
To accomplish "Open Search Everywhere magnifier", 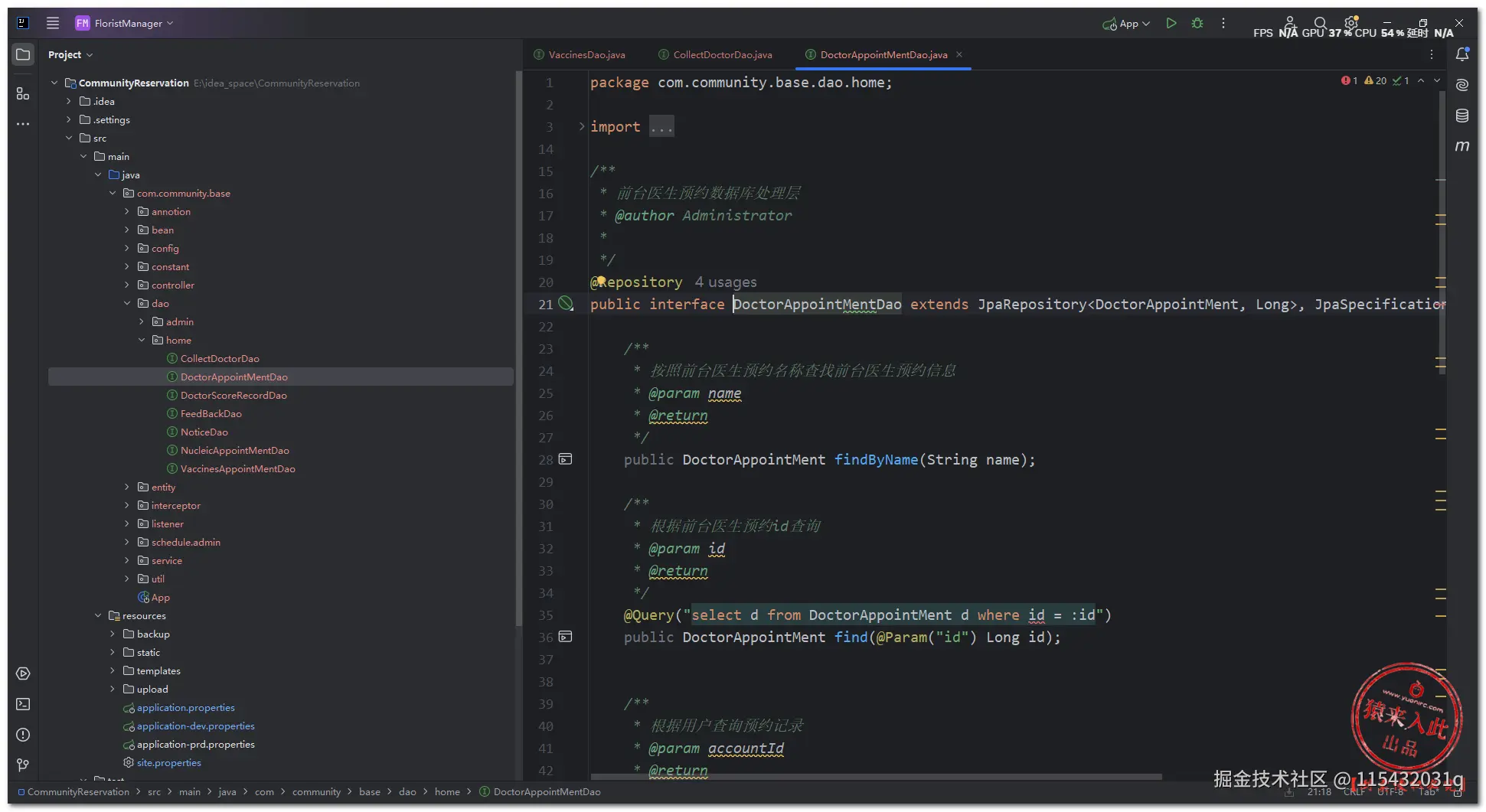I will [x=1320, y=23].
